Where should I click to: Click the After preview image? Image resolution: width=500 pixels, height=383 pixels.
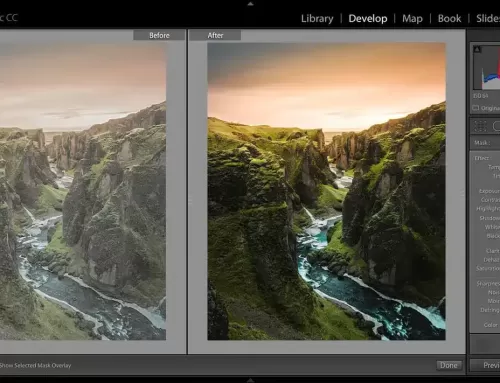point(326,191)
